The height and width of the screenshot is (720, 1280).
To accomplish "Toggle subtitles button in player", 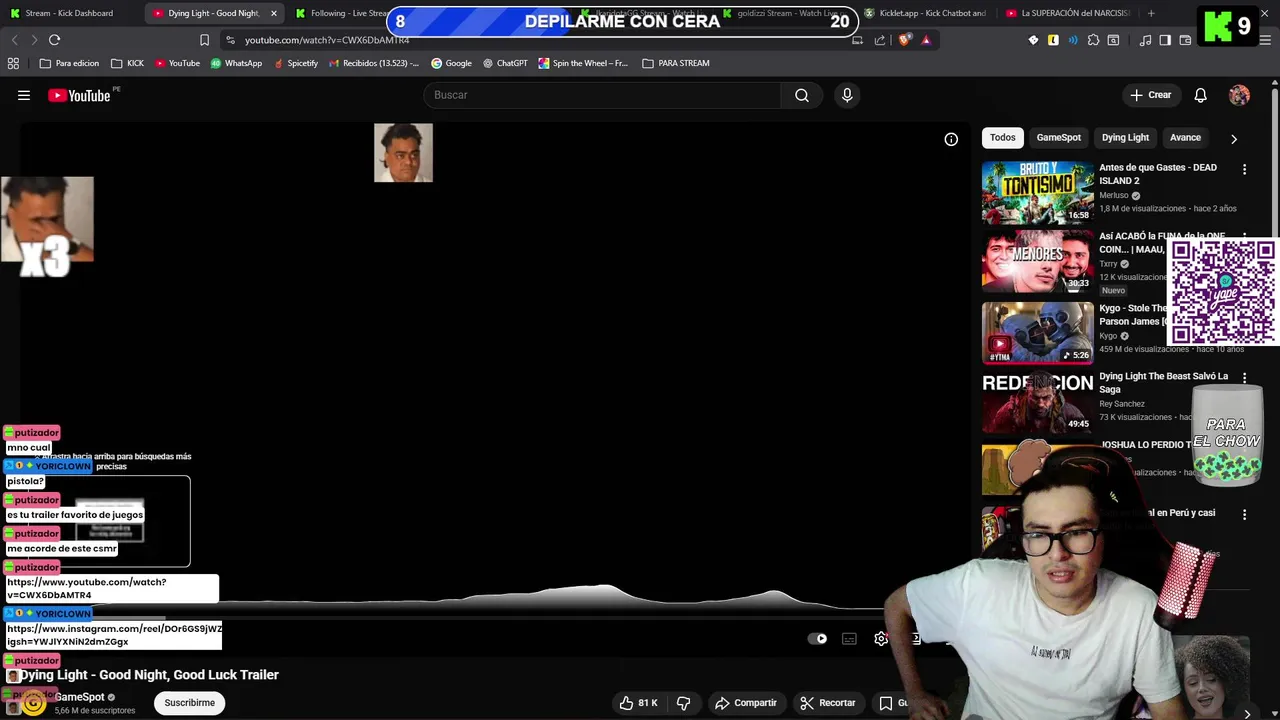I will coord(849,639).
